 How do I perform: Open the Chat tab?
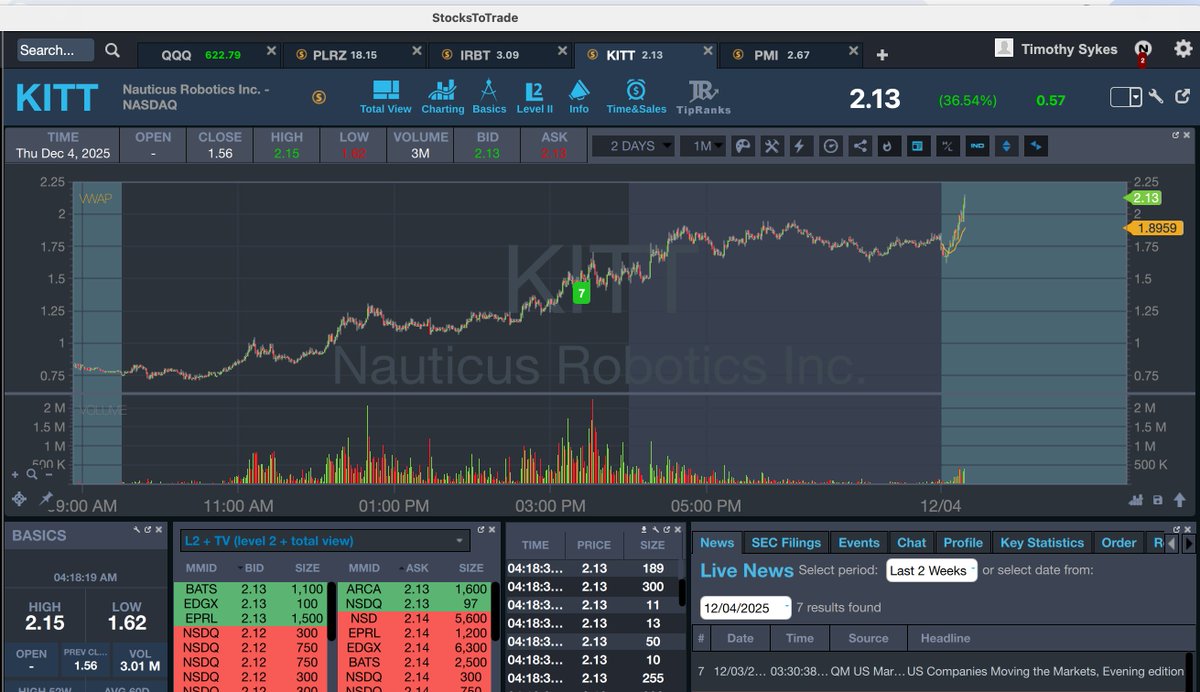point(911,543)
